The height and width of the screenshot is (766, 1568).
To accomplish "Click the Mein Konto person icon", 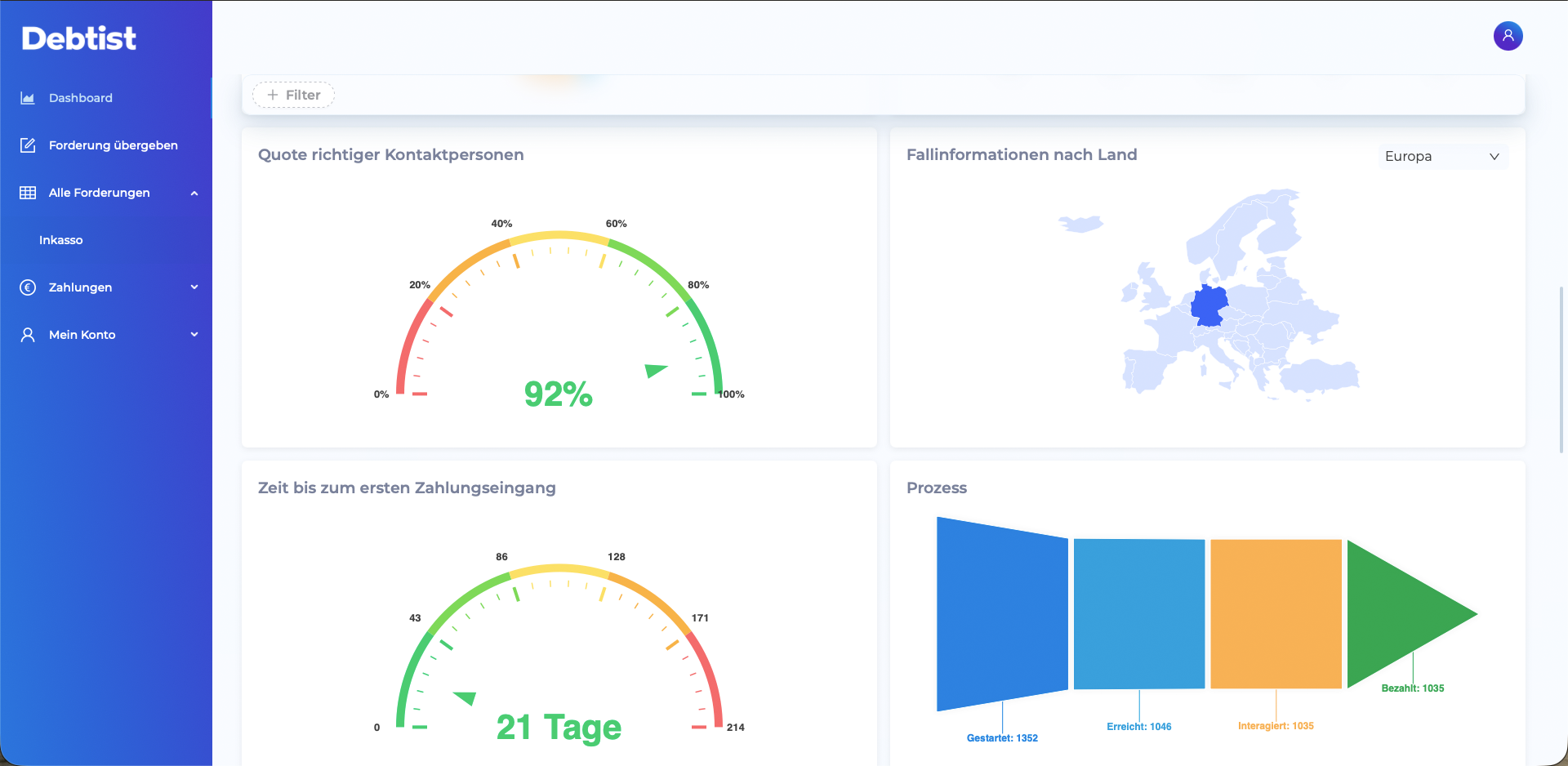I will [28, 335].
